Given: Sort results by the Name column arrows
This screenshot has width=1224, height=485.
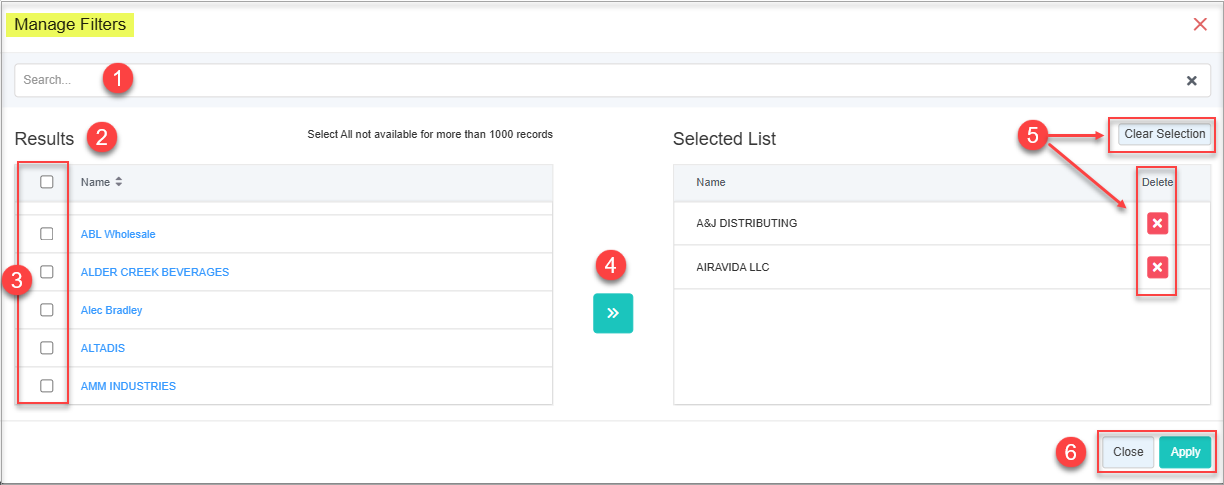Looking at the screenshot, I should click(119, 182).
